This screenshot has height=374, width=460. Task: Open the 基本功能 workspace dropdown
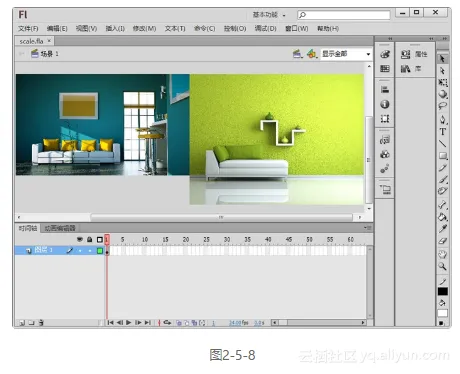click(269, 15)
